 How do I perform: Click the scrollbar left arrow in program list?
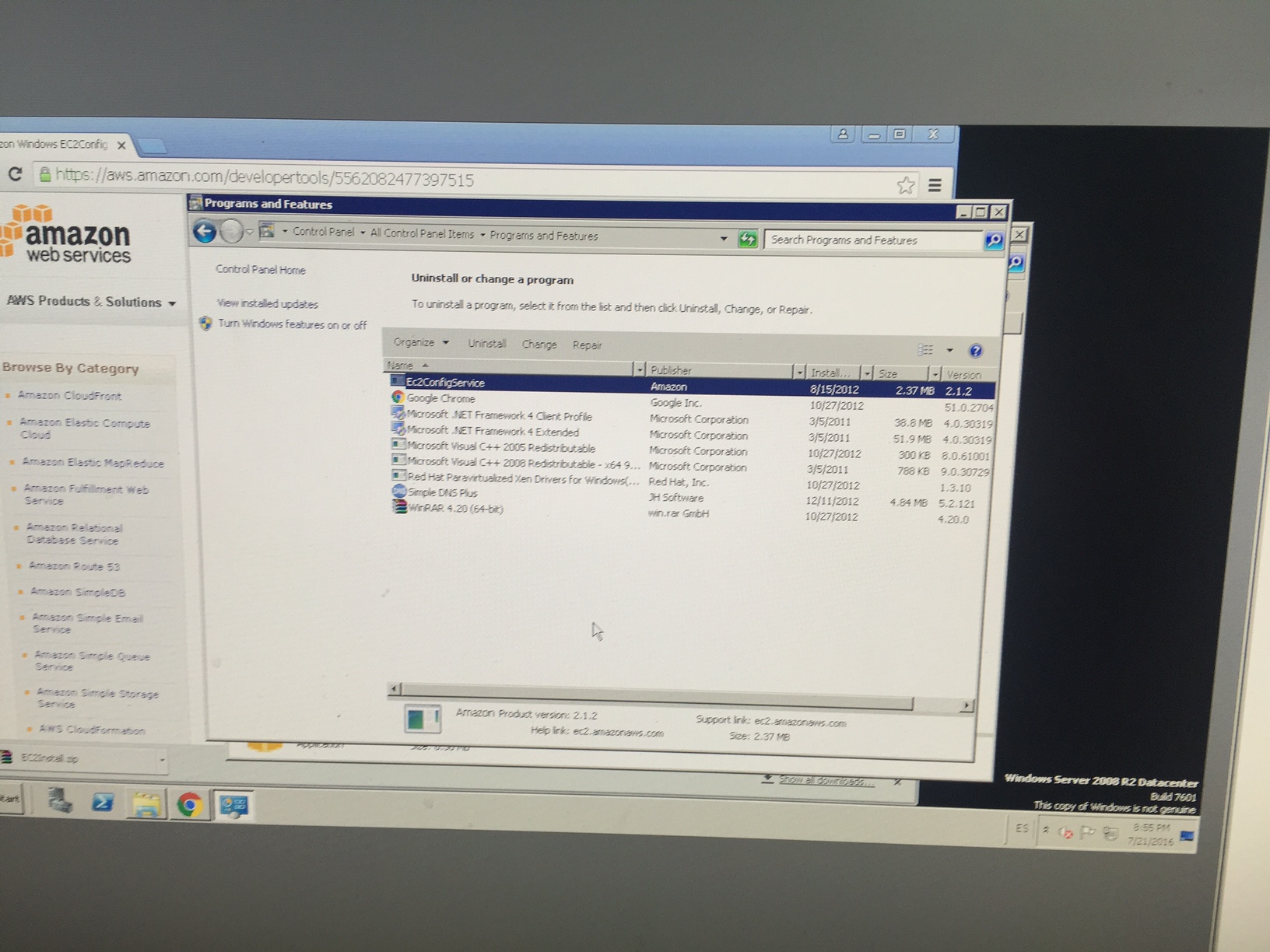point(395,688)
